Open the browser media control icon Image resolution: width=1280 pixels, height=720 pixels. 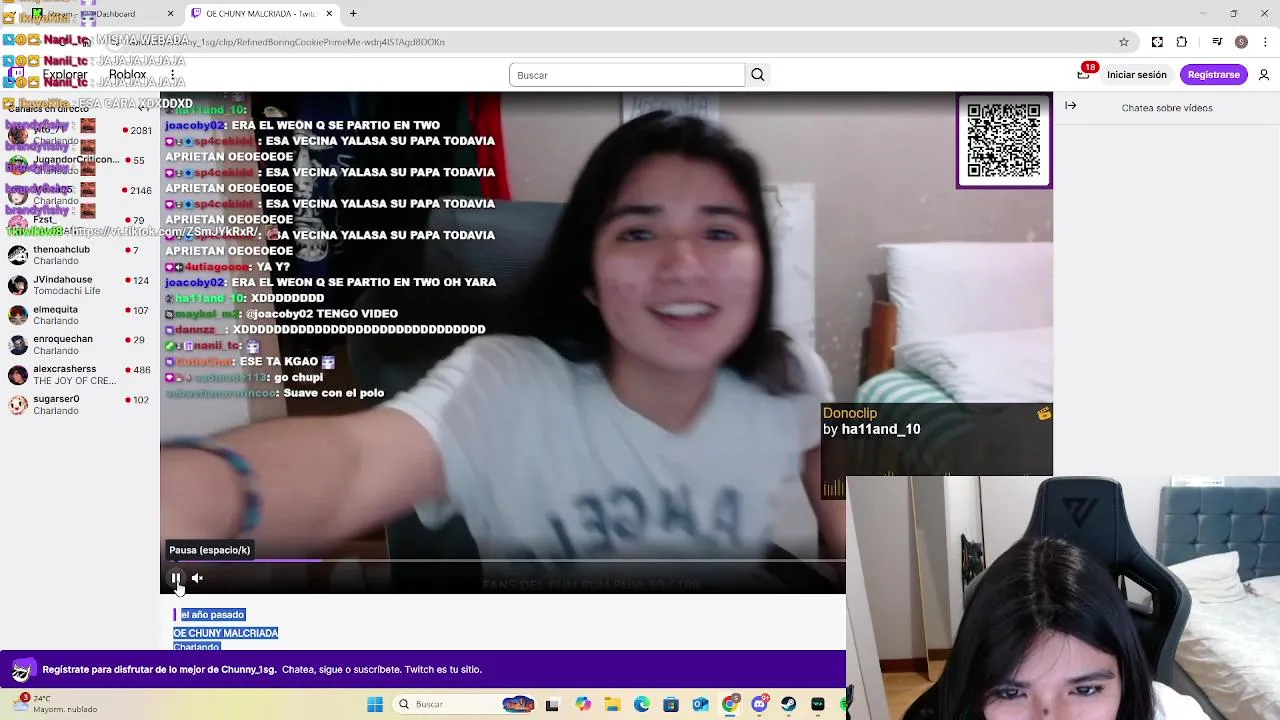(x=1217, y=42)
